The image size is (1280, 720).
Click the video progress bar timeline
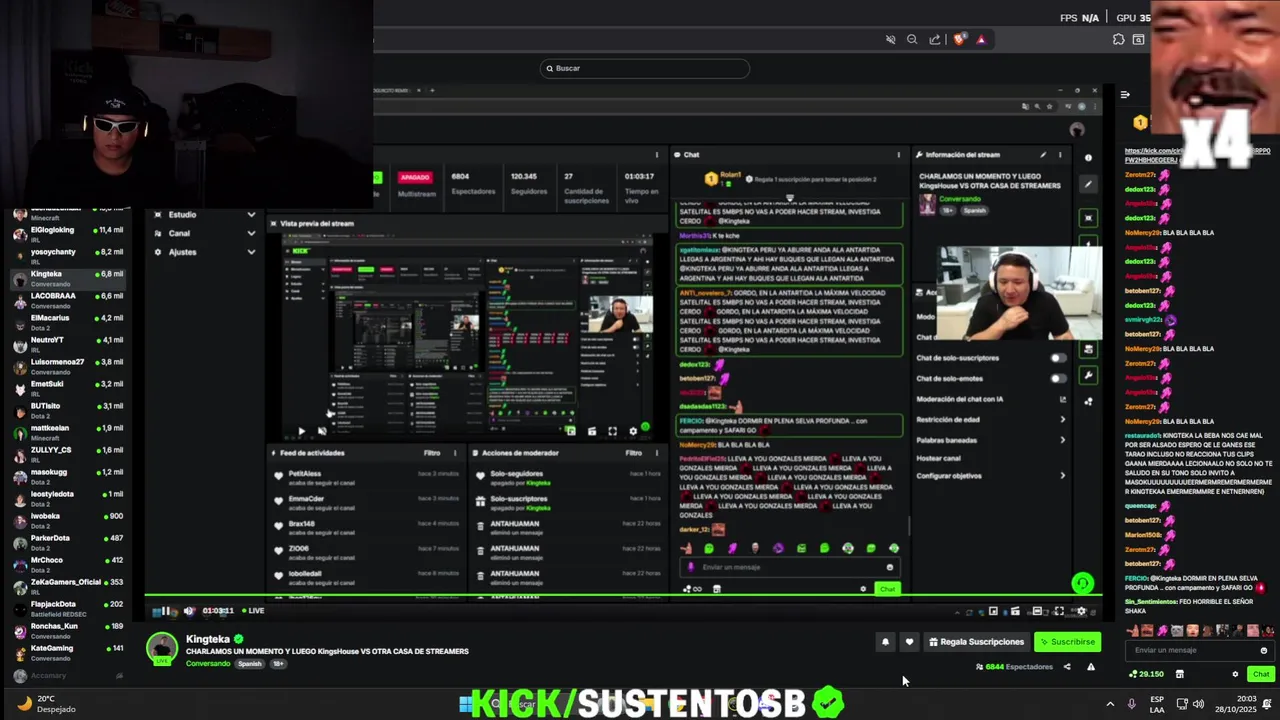tap(624, 597)
